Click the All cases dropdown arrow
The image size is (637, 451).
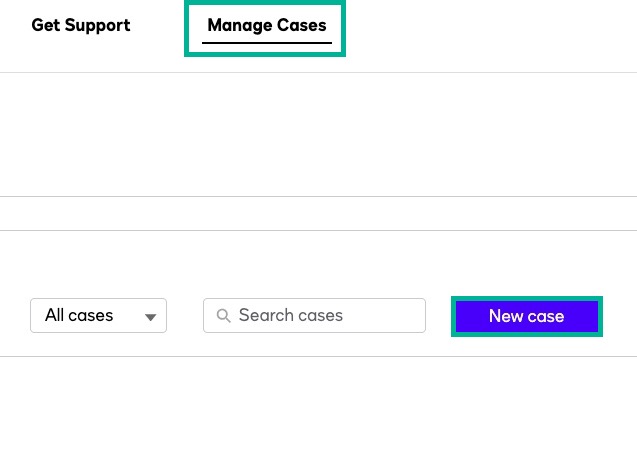(151, 317)
